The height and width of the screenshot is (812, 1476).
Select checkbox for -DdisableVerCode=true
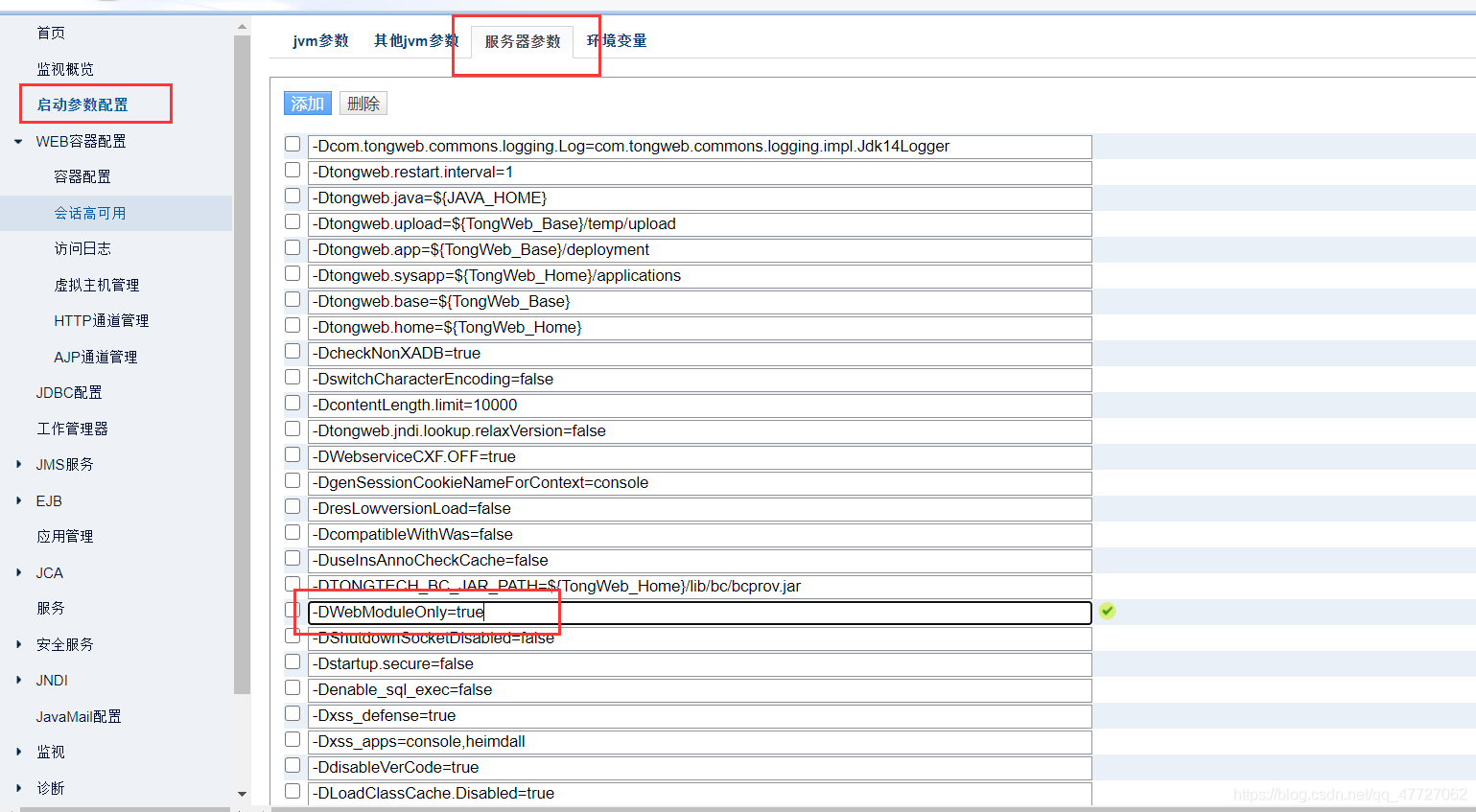coord(293,765)
